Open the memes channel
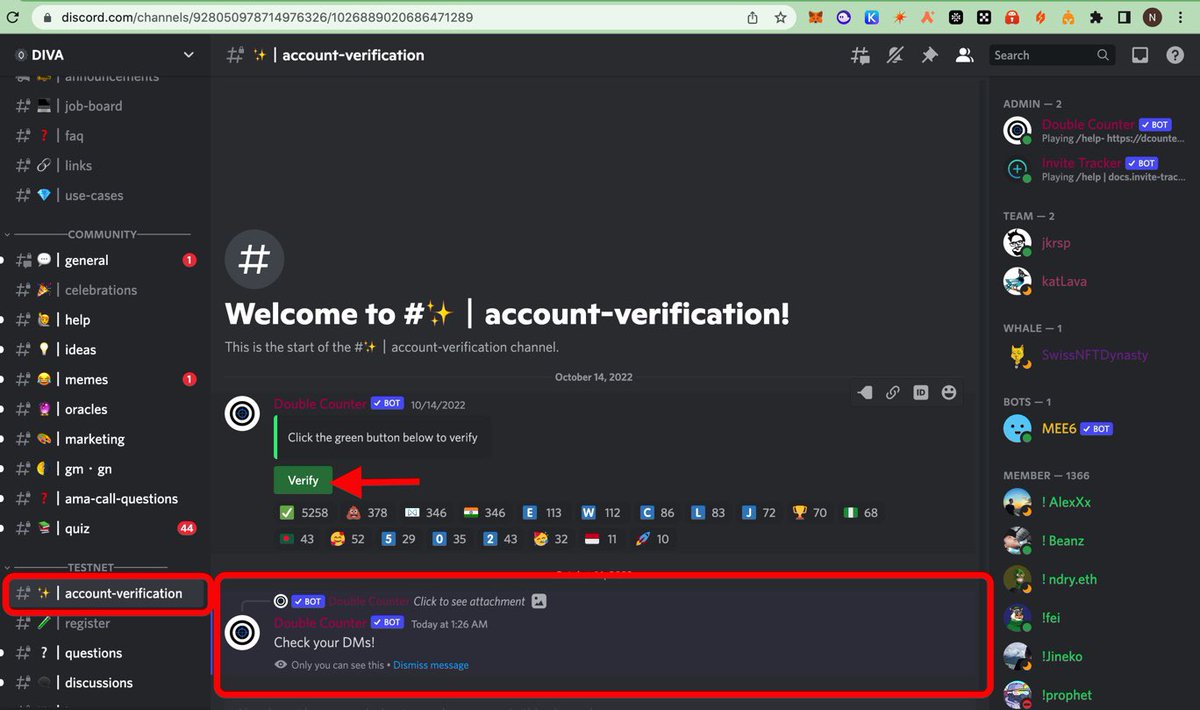The height and width of the screenshot is (710, 1200). (x=104, y=380)
